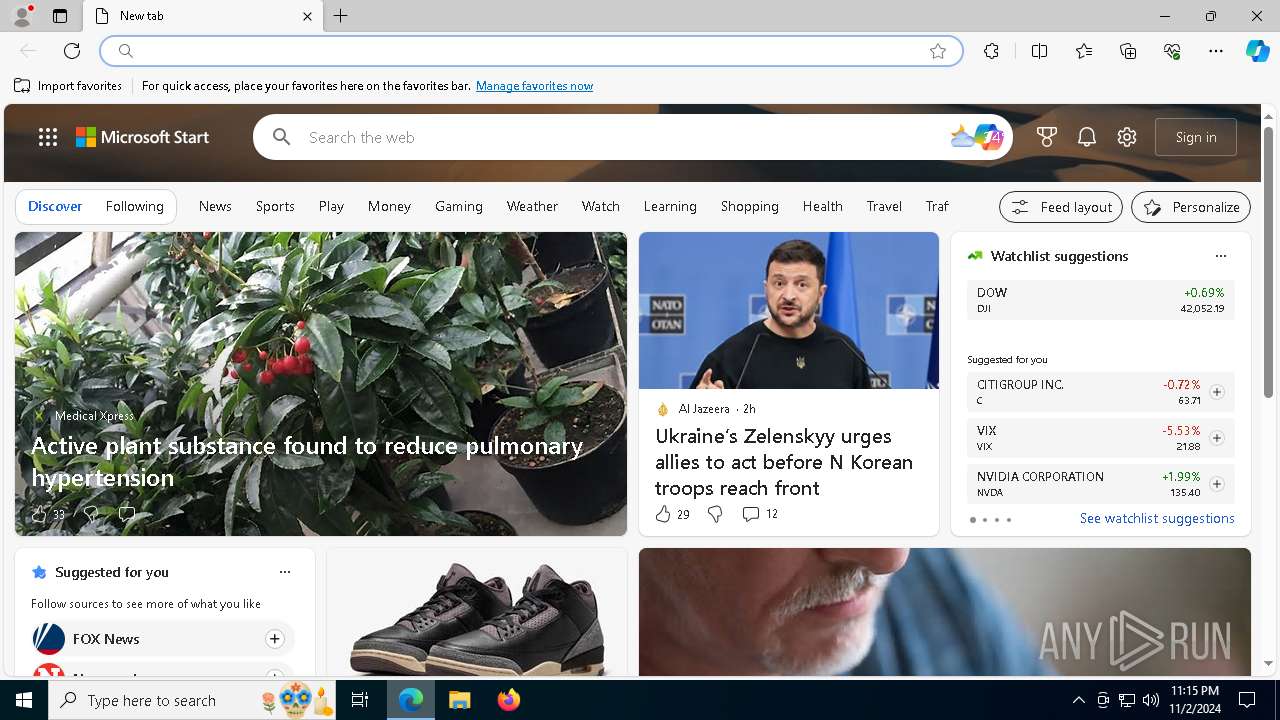Image resolution: width=1280 pixels, height=720 pixels.
Task: Select the Discover feed tab
Action: pyautogui.click(x=55, y=207)
